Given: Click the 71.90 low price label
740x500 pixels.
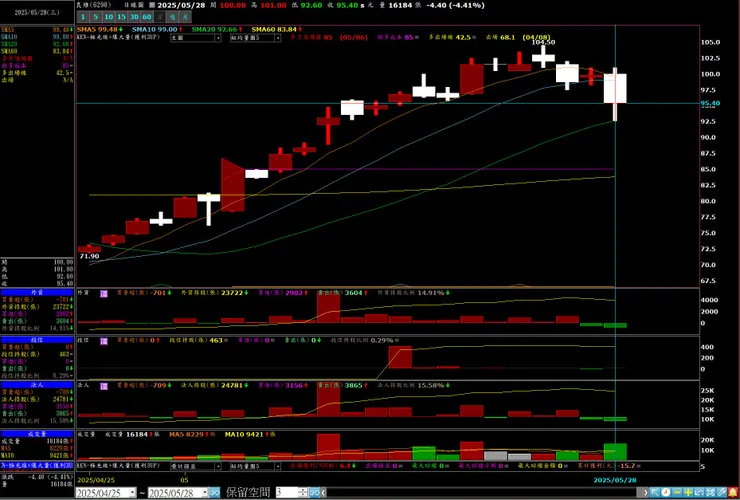Looking at the screenshot, I should pos(89,256).
